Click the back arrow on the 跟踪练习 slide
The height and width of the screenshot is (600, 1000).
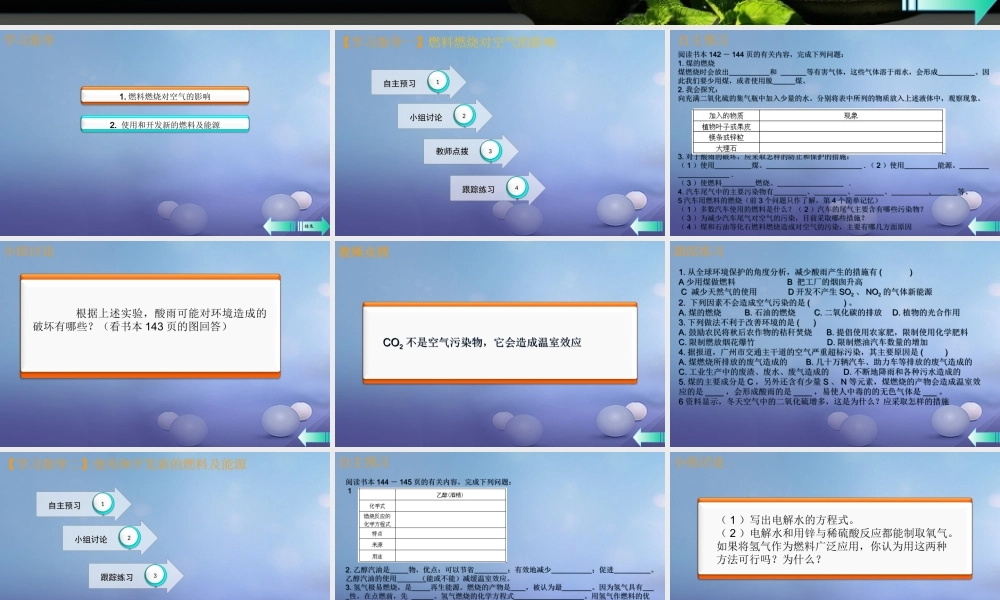click(984, 437)
